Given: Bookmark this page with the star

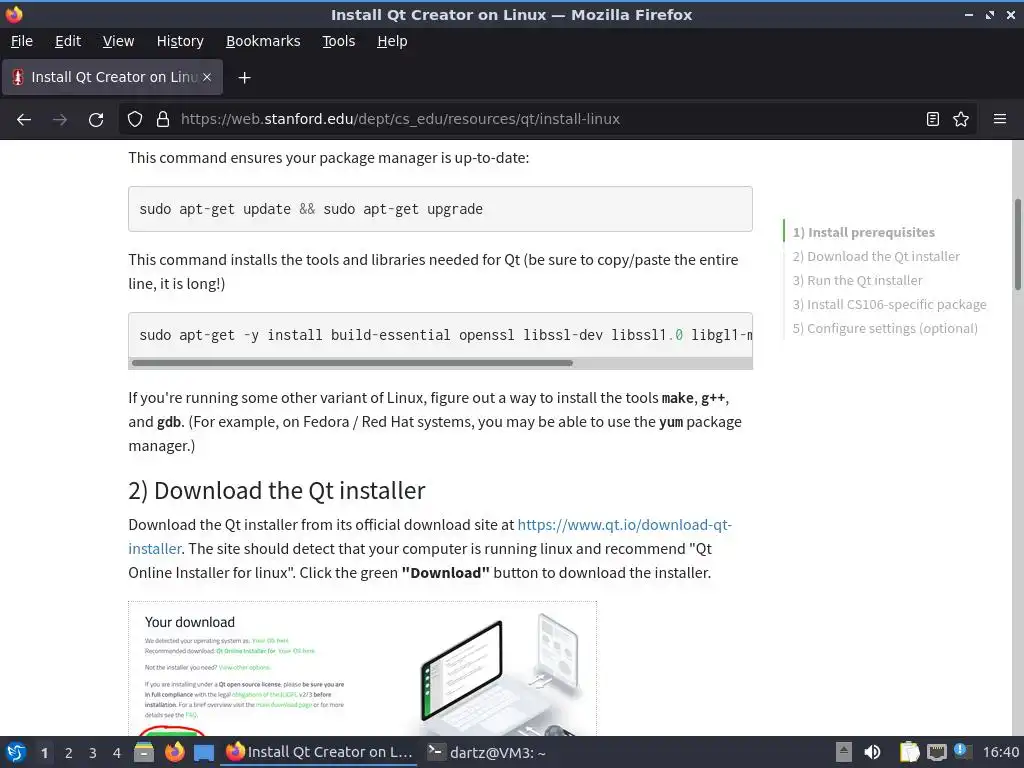Looking at the screenshot, I should (x=961, y=119).
